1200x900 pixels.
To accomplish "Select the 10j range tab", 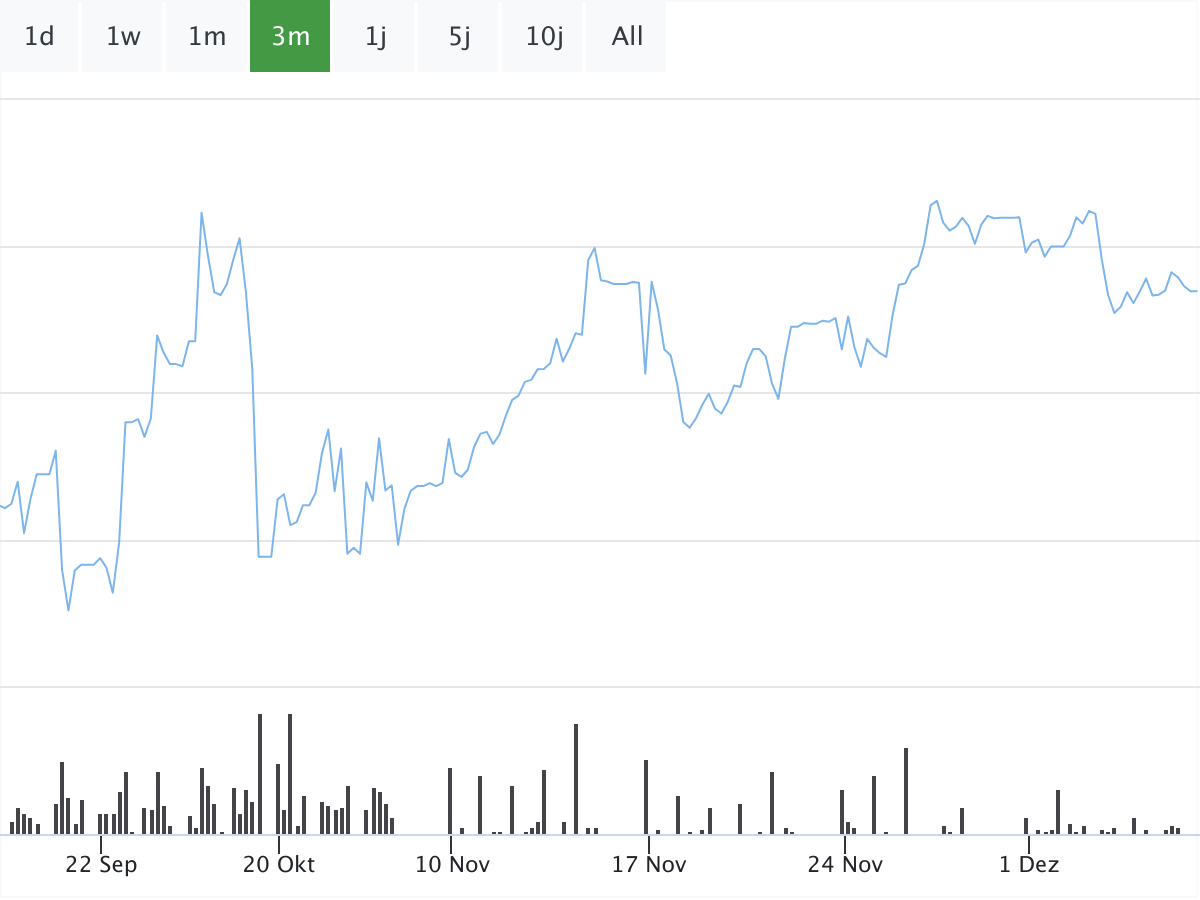I will coord(544,37).
